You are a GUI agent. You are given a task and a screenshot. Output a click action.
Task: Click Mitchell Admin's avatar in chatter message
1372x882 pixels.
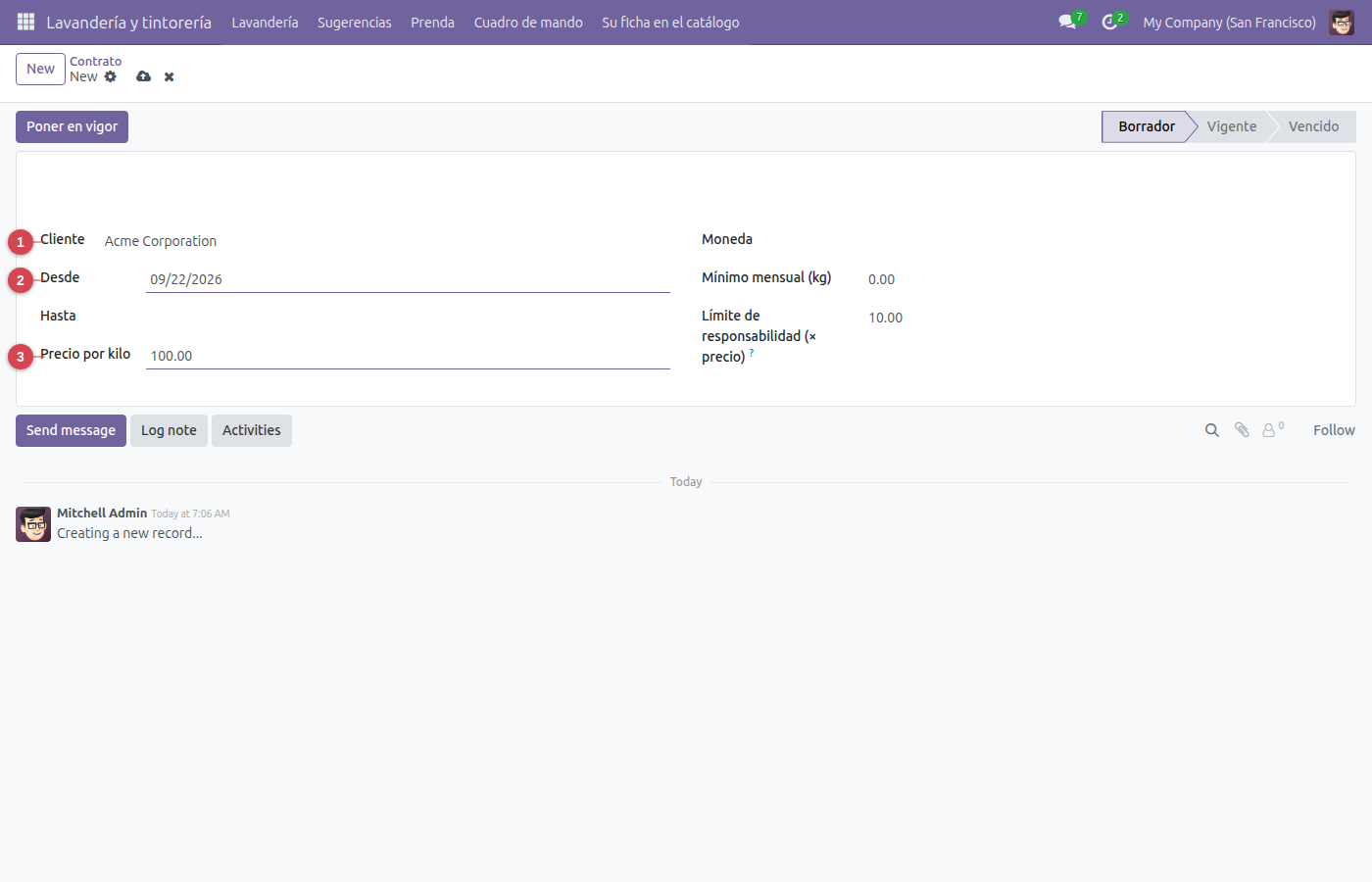[x=33, y=524]
